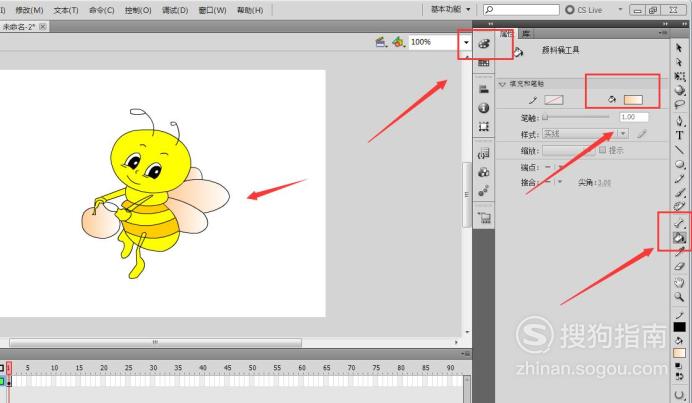Image resolution: width=692 pixels, height=403 pixels.
Task: Select the Eyedropper tool
Action: pos(679,252)
